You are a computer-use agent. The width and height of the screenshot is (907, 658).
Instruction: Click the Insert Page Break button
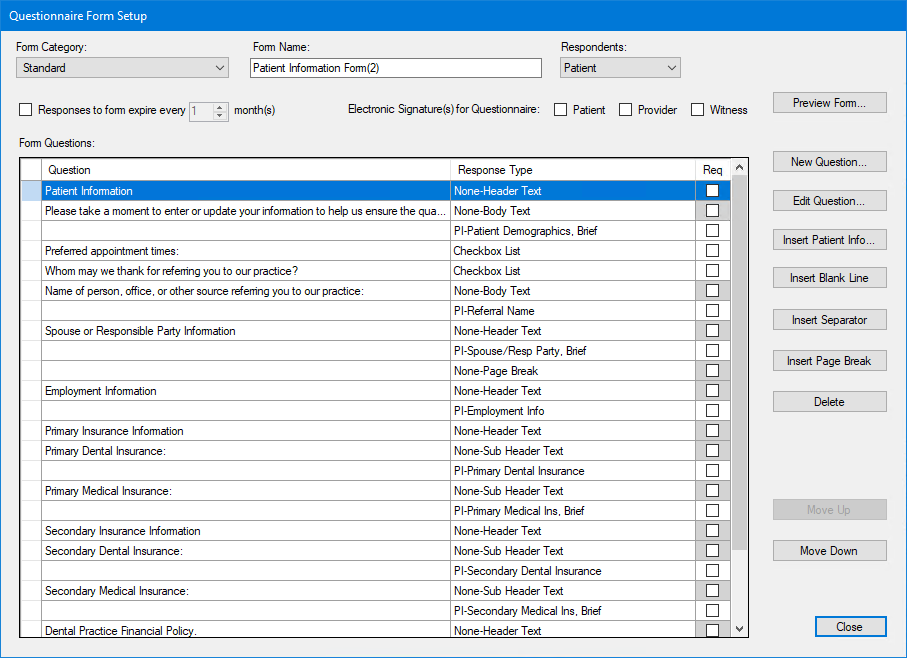(829, 361)
